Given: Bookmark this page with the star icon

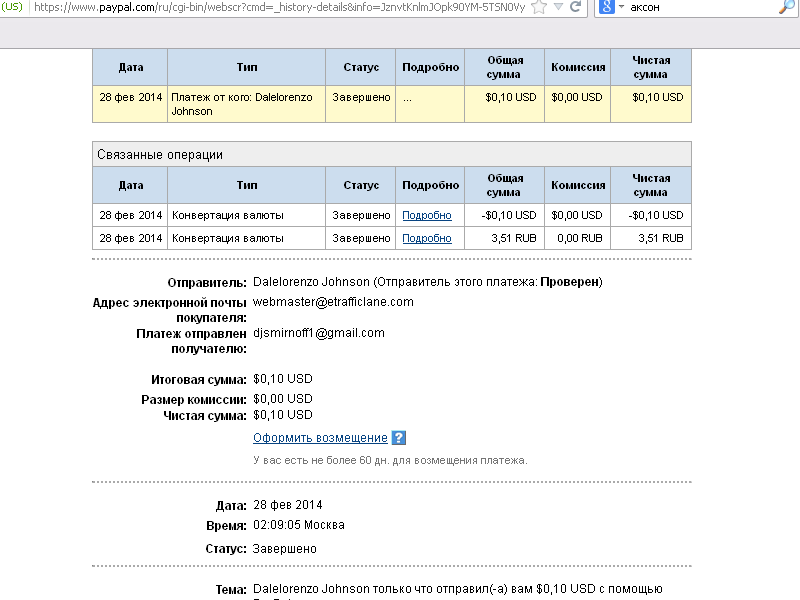Looking at the screenshot, I should (x=539, y=7).
